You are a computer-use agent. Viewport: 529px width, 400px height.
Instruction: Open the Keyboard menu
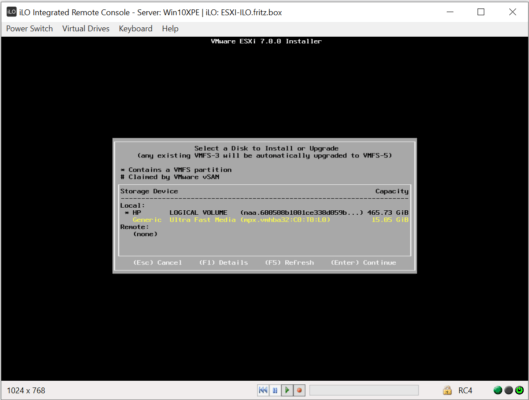135,29
